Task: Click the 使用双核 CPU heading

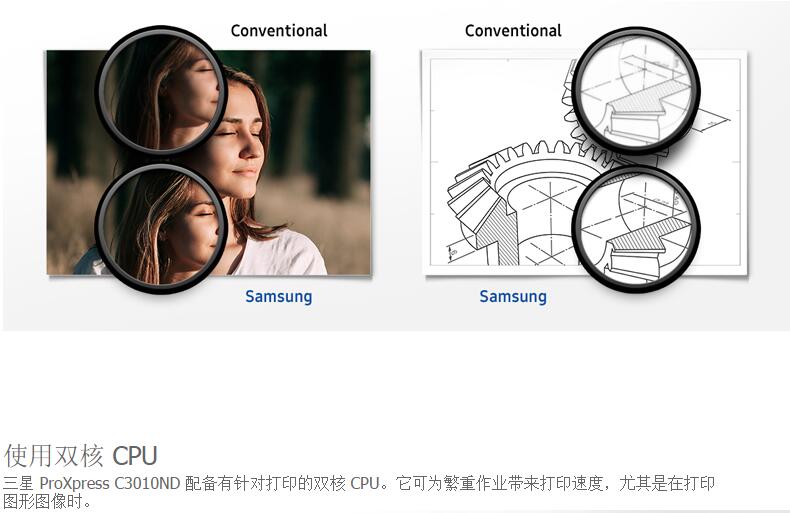Action: [81, 456]
